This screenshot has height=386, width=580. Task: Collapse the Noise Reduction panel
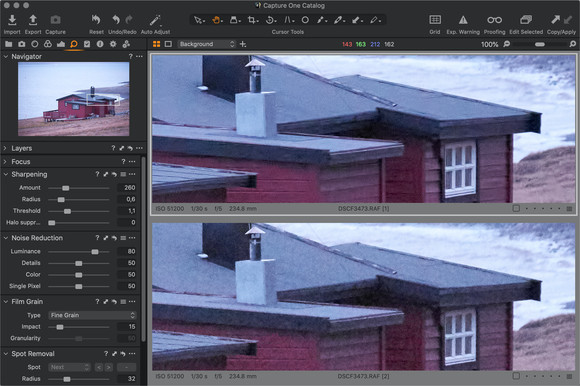(x=5, y=238)
